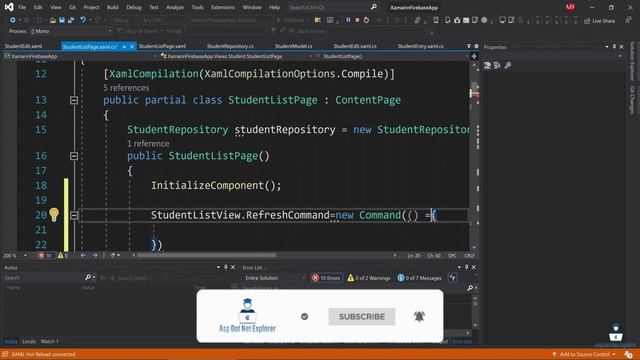Viewport: 640px width, 360px height.
Task: Click the editor vertical scrollbar
Action: pyautogui.click(x=474, y=155)
